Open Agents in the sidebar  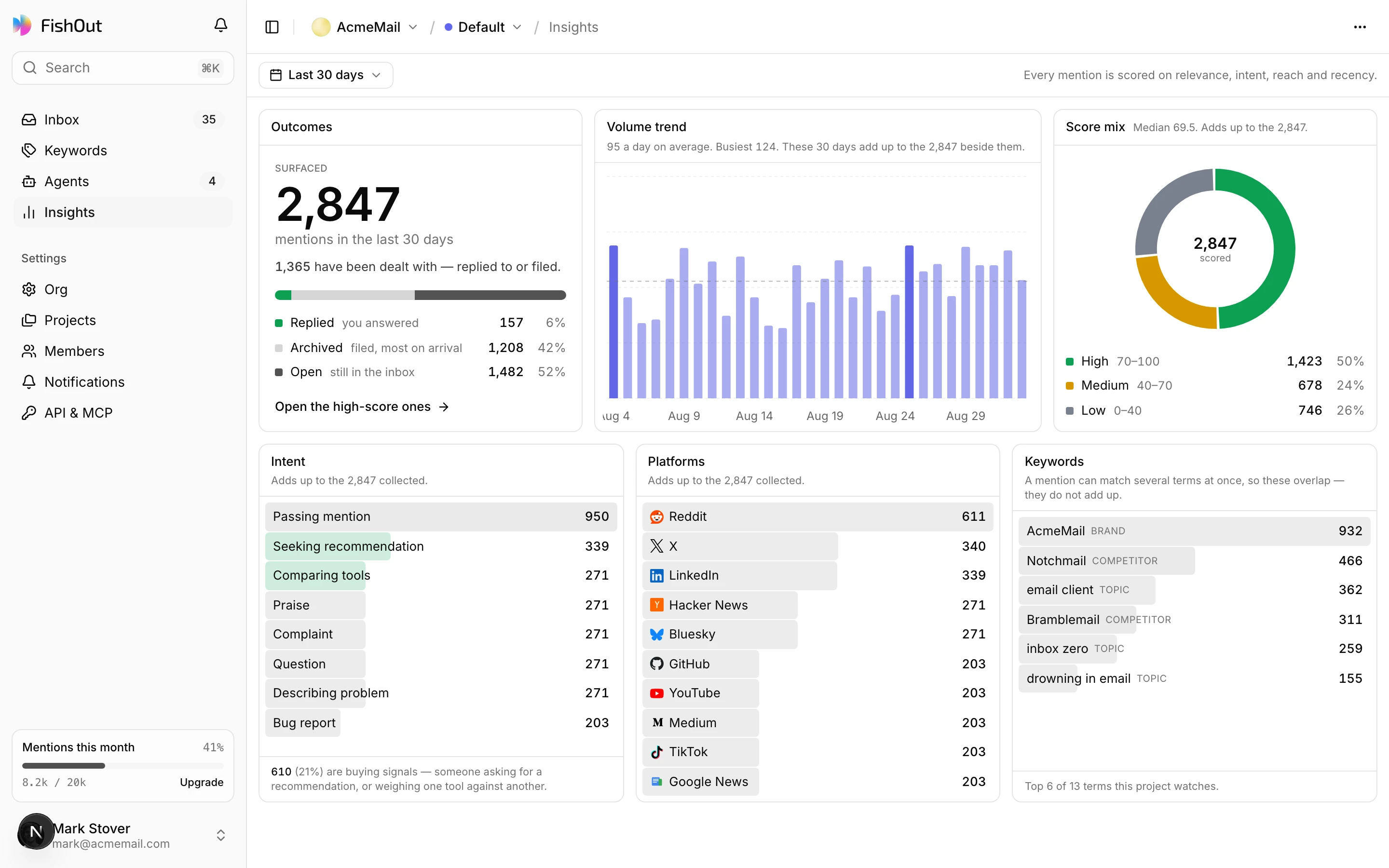(122, 181)
